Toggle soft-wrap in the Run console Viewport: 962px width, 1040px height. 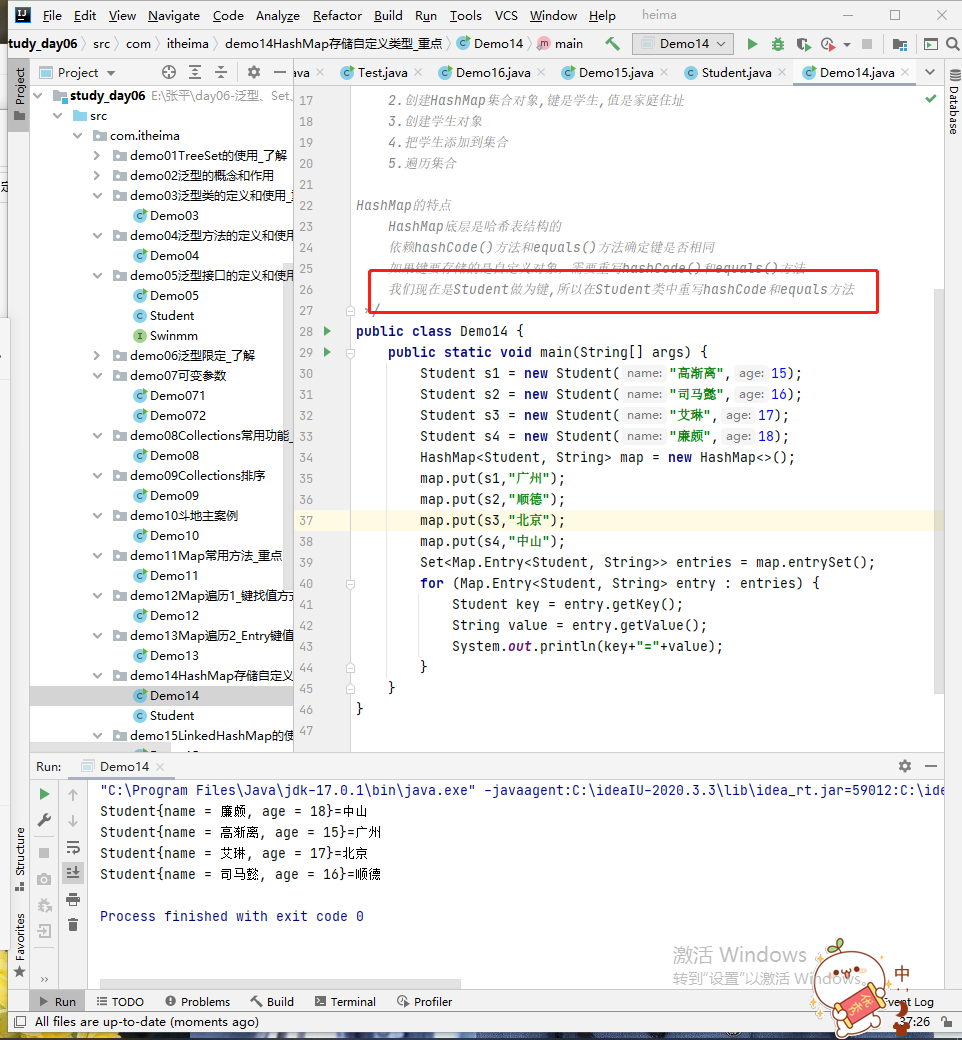[x=73, y=848]
